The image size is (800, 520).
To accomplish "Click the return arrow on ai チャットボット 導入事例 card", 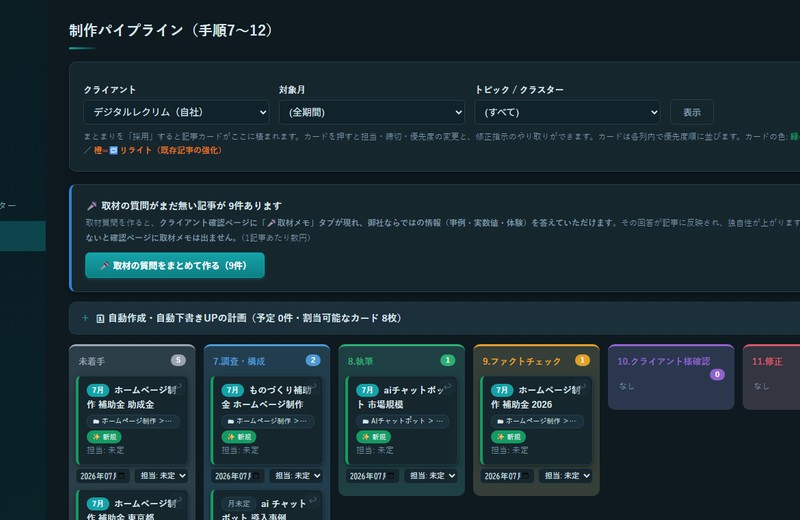I will click(x=313, y=501).
